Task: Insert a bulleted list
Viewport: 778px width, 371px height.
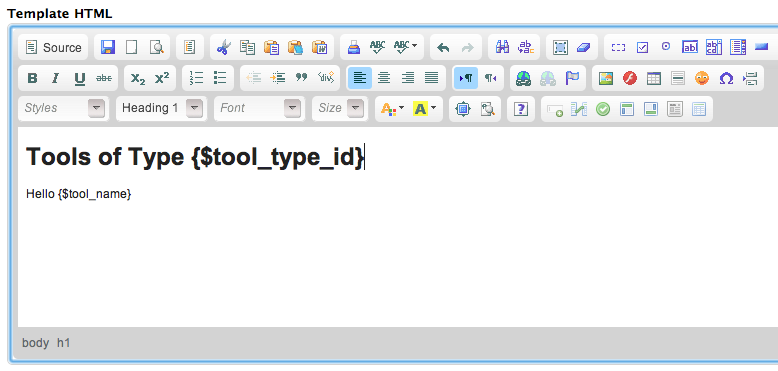Action: (x=220, y=78)
